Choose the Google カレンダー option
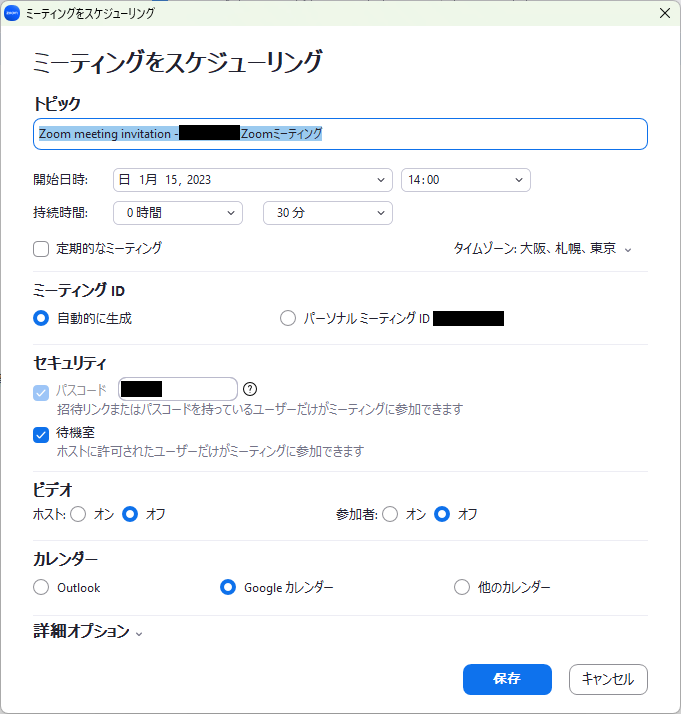681x714 pixels. 228,587
